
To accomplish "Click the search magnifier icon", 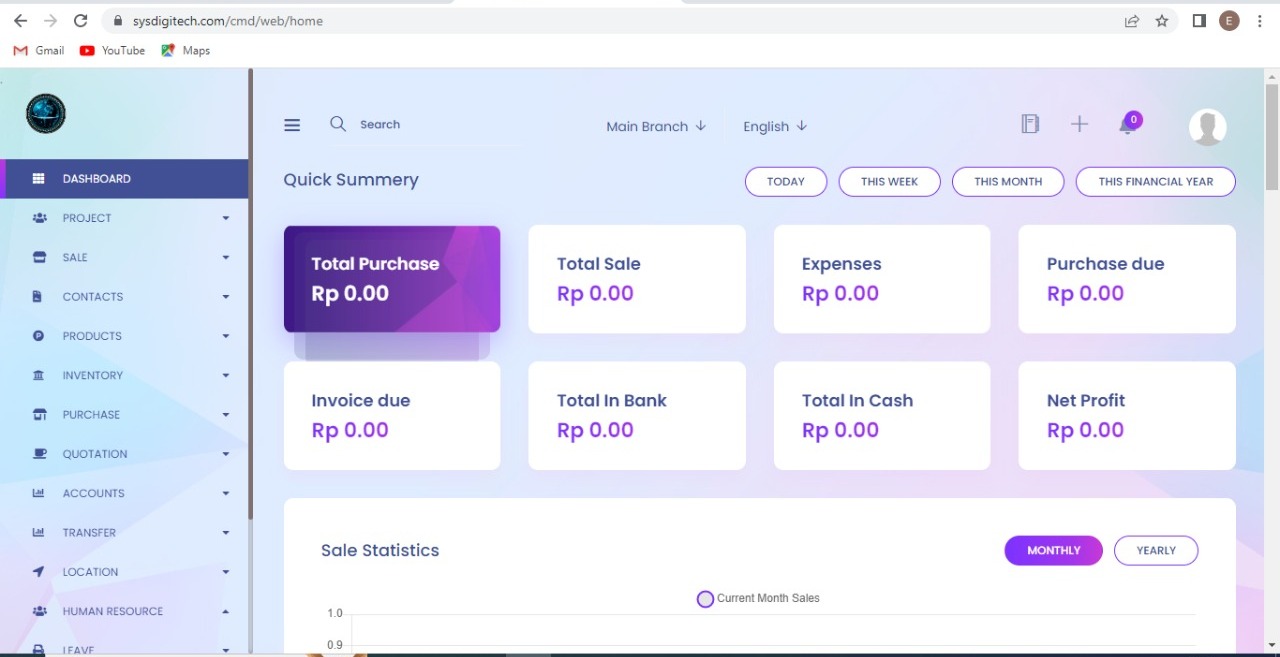I will [x=338, y=124].
